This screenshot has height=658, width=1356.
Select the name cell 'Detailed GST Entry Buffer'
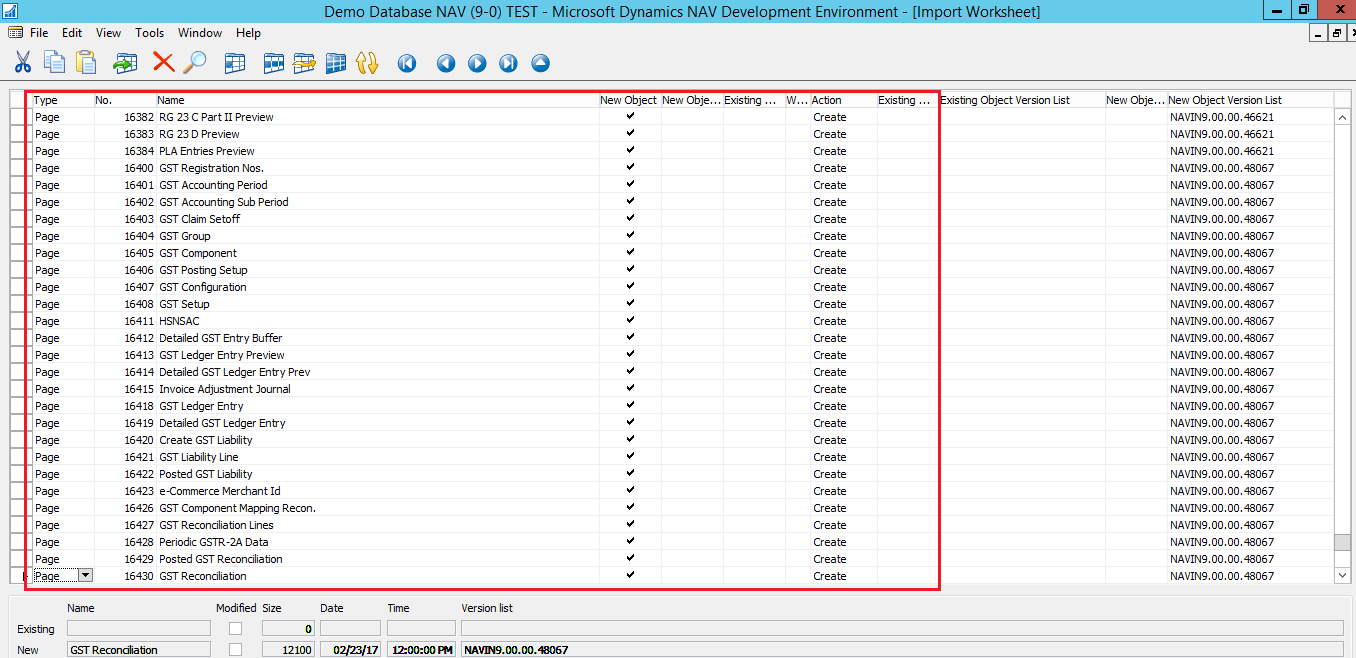pos(377,338)
